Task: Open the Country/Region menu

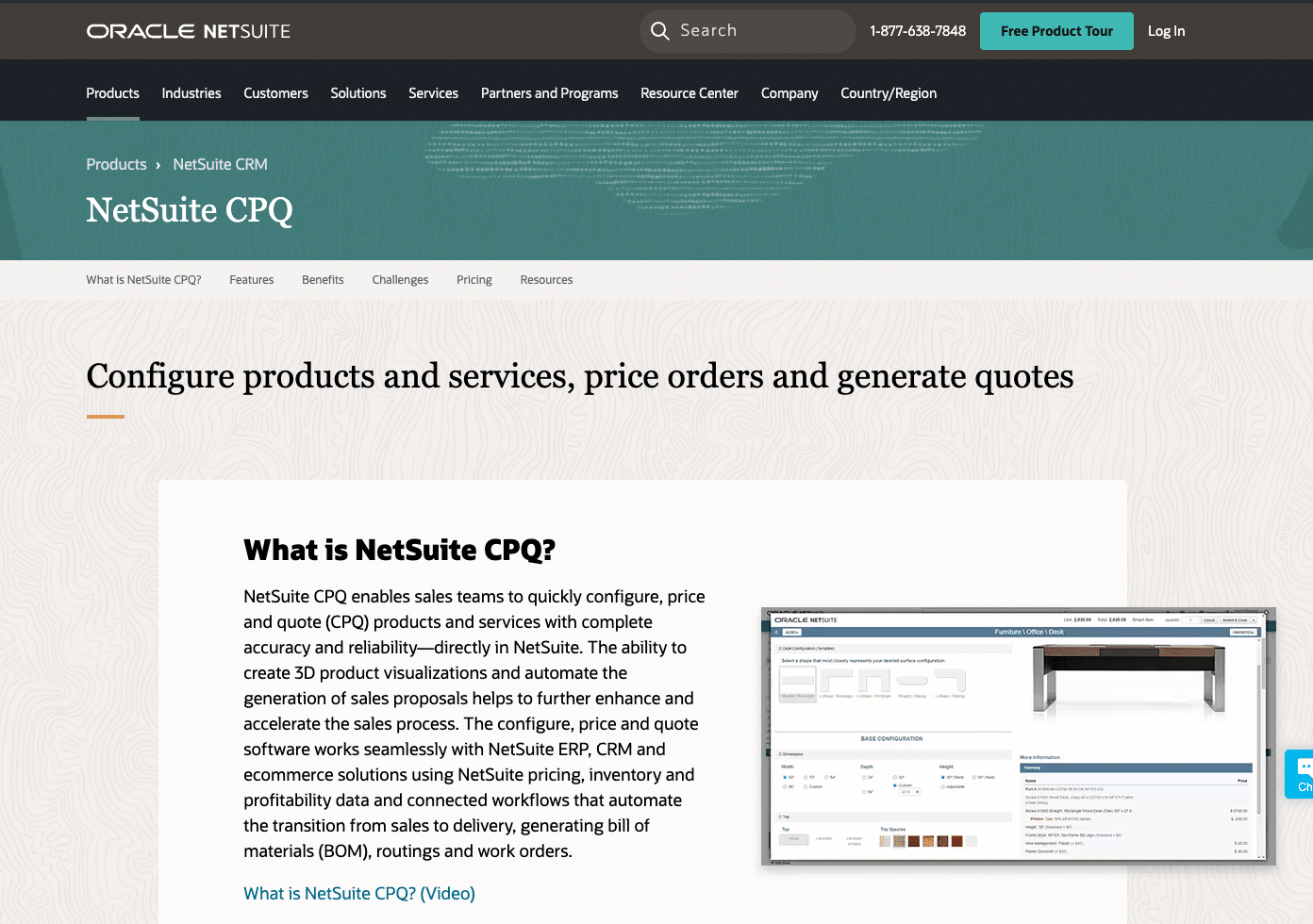Action: click(889, 93)
